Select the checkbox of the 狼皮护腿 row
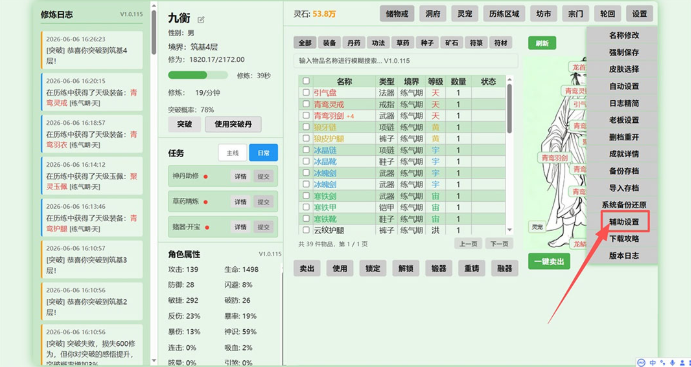Image resolution: width=691 pixels, height=367 pixels. pos(306,138)
